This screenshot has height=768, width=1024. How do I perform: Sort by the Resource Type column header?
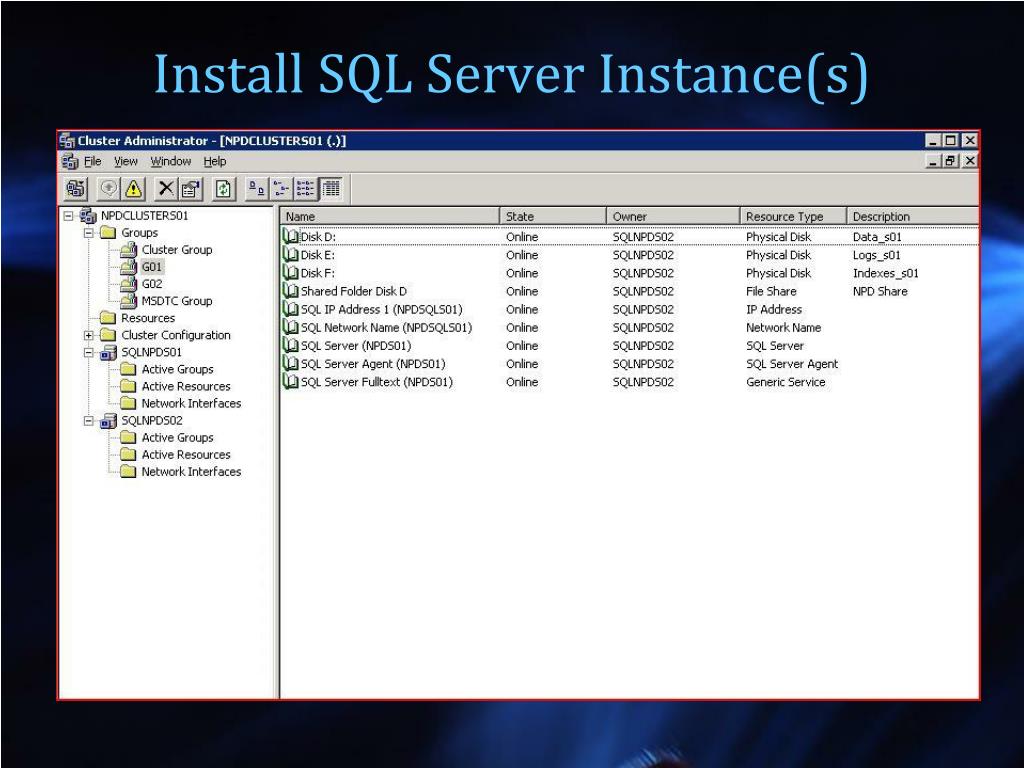tap(793, 216)
